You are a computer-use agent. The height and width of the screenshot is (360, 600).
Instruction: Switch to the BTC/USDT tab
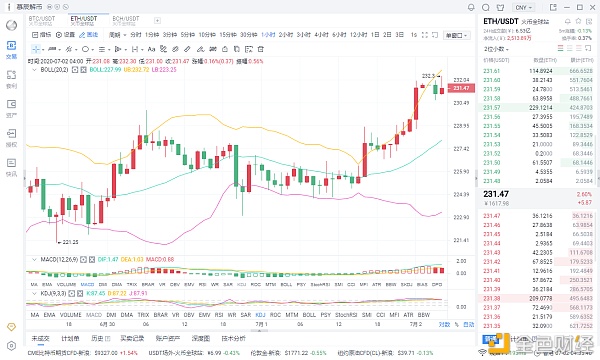tap(42, 20)
